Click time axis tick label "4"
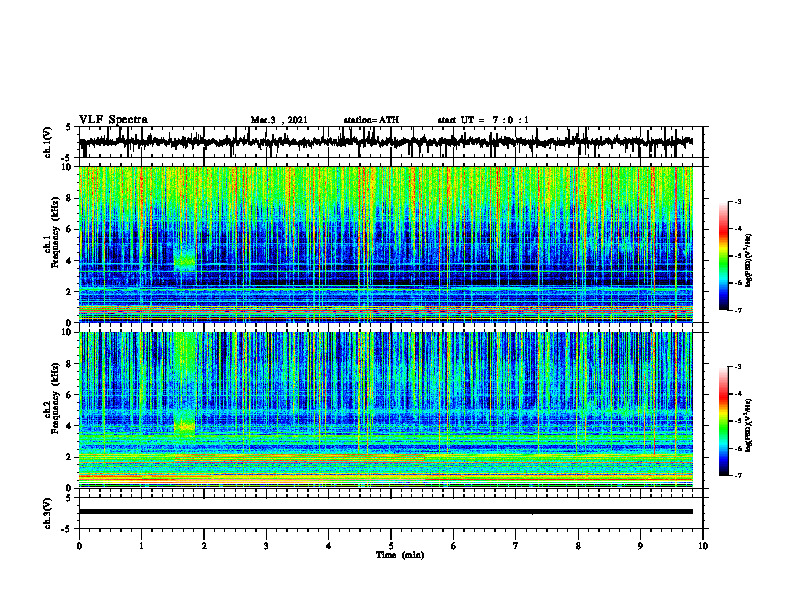The width and height of the screenshot is (792, 612). coord(328,546)
